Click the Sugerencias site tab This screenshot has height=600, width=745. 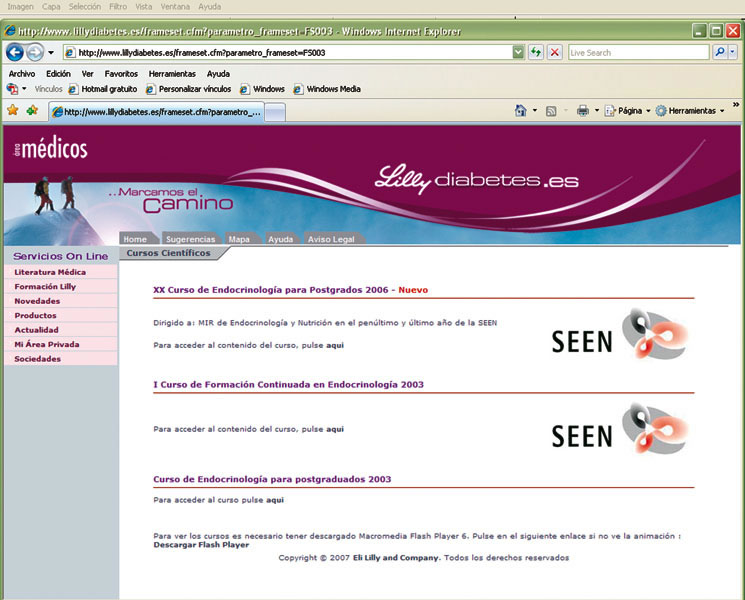tap(191, 239)
